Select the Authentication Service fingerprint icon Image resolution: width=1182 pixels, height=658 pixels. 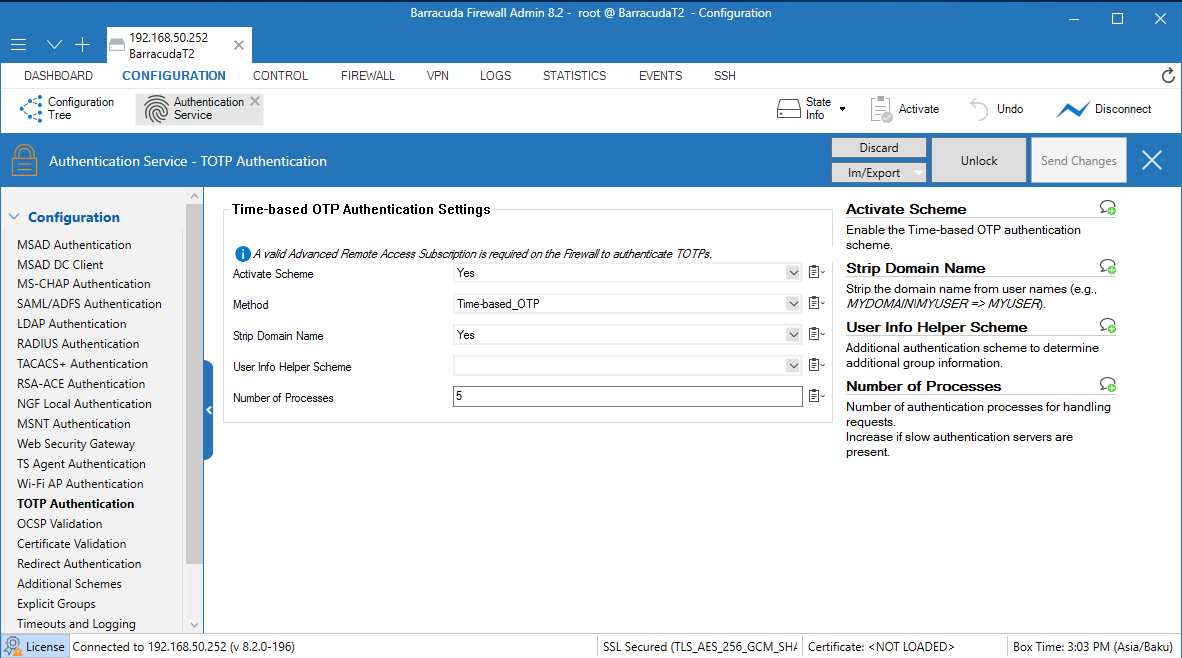click(156, 109)
